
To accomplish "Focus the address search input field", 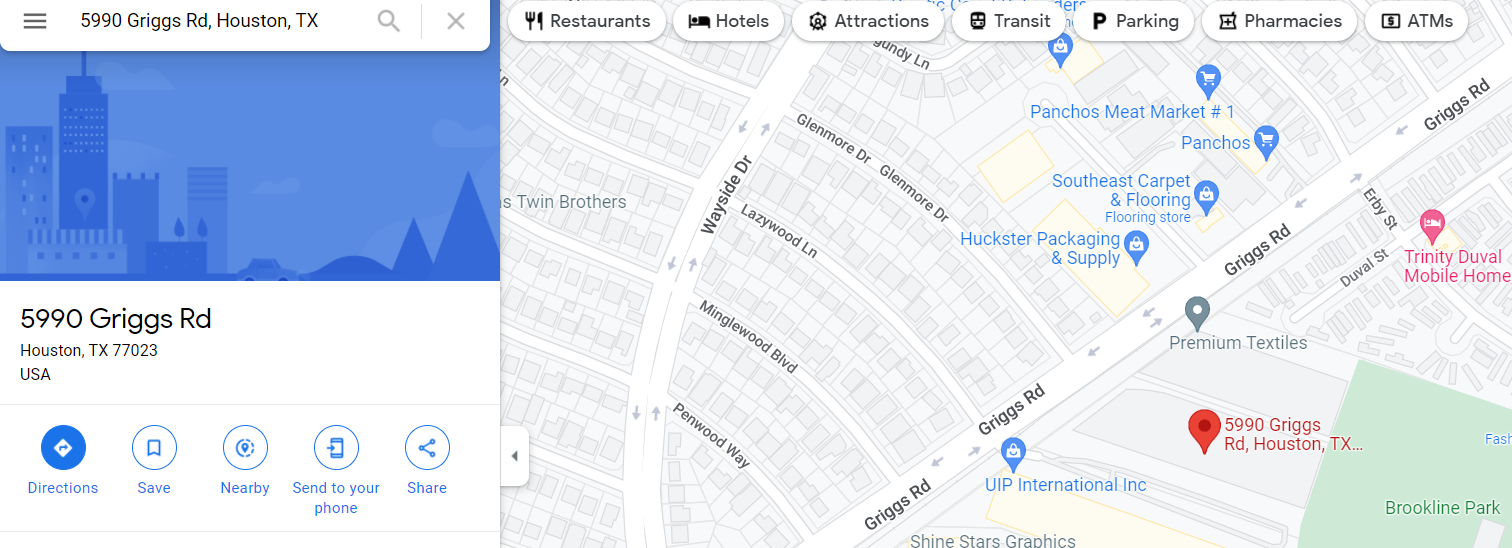I will tap(220, 21).
